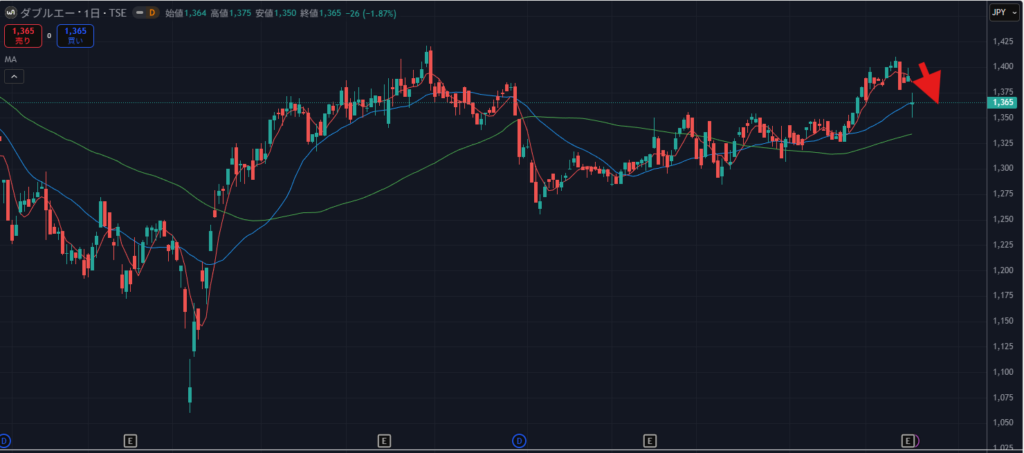The width and height of the screenshot is (1024, 453).
Task: Open the blue dividend D marker mid-timeline
Action: [x=519, y=440]
